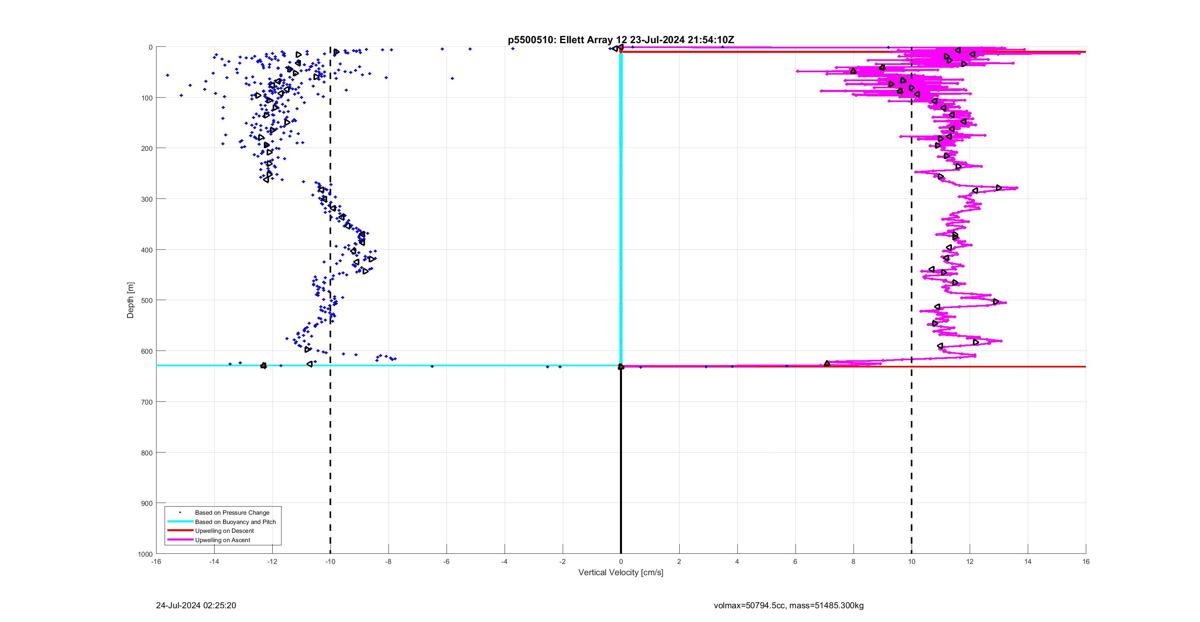Click depth axis tick label '400'

(x=146, y=250)
